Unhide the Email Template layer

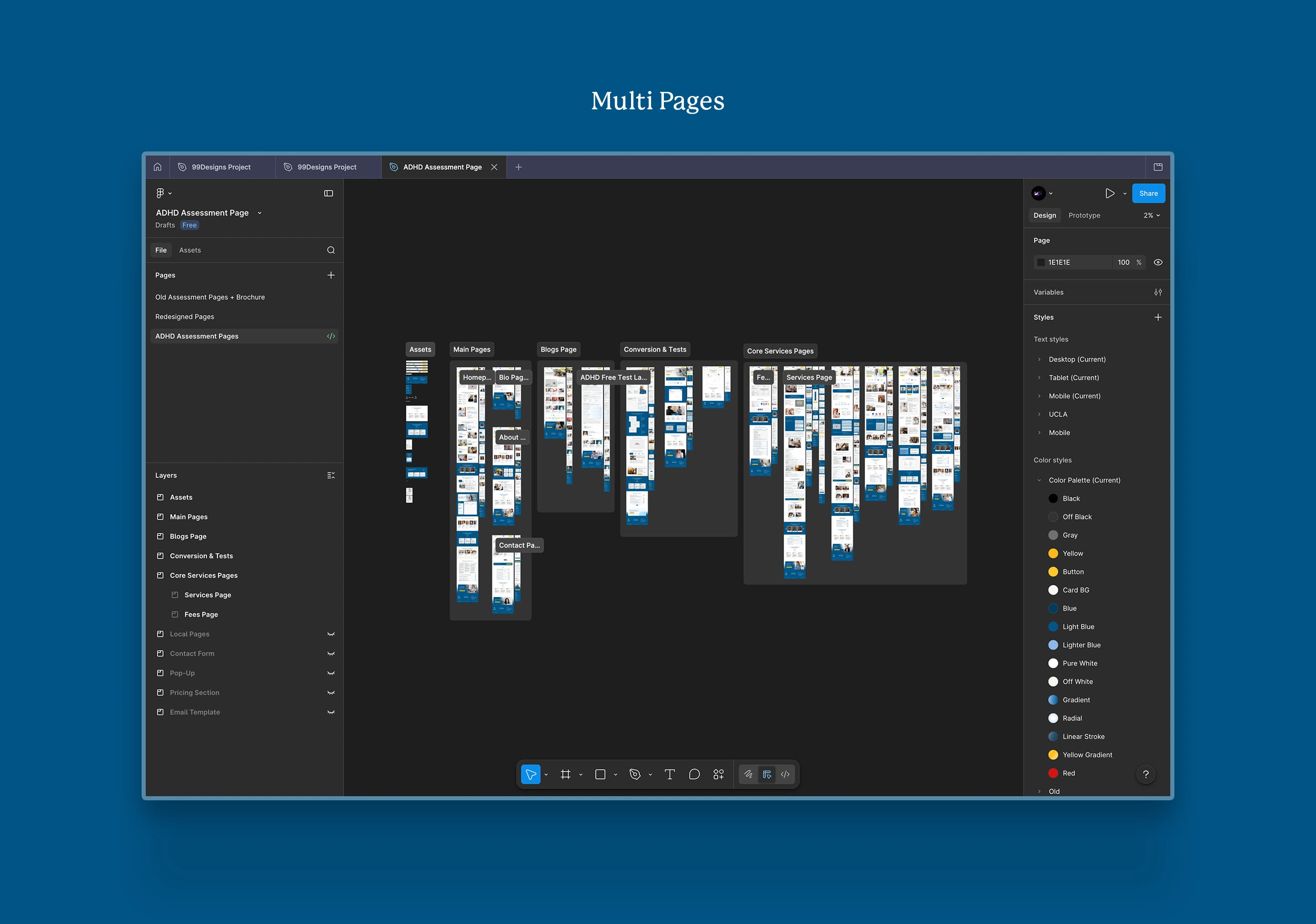tap(331, 712)
